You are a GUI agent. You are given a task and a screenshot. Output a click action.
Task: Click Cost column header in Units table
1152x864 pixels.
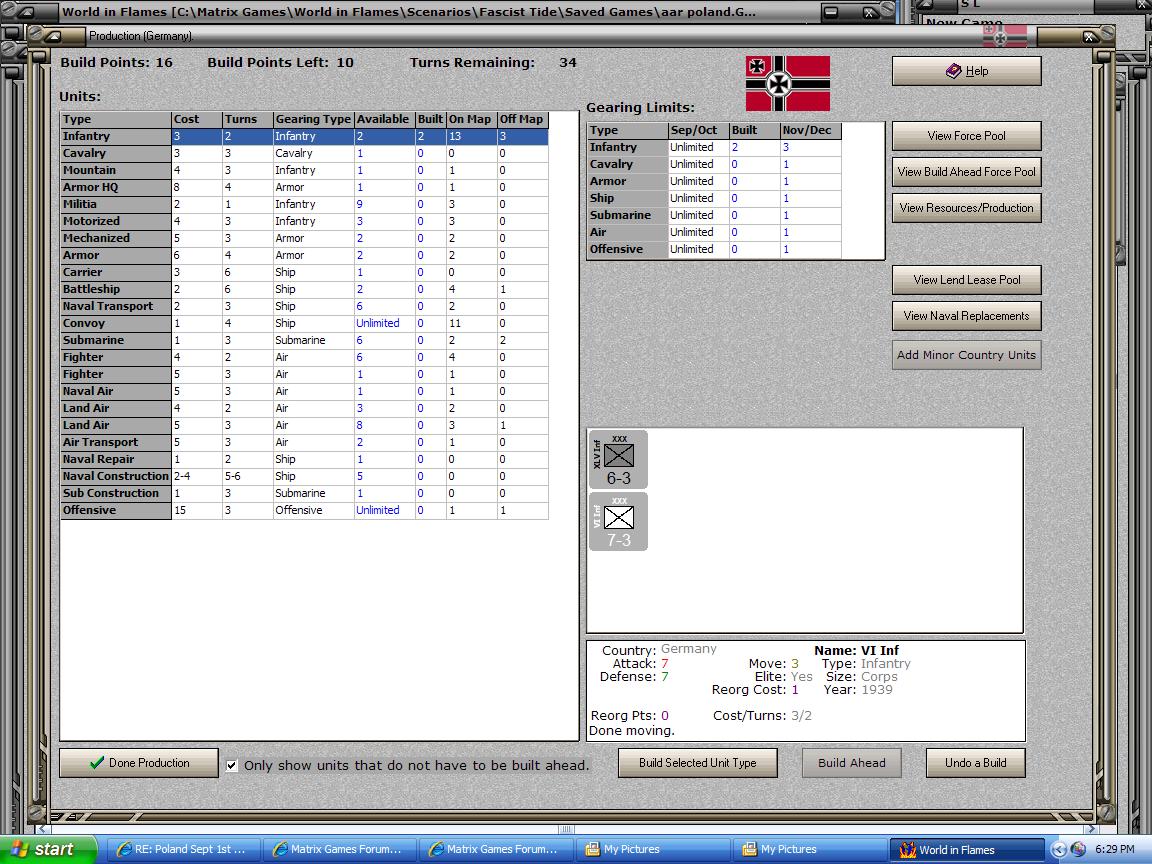[196, 119]
